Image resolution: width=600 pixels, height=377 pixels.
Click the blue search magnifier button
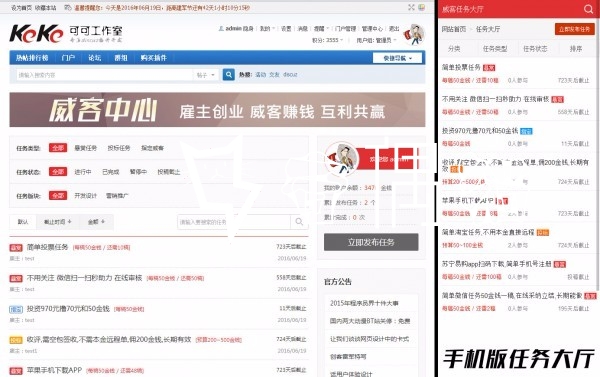pyautogui.click(x=228, y=74)
